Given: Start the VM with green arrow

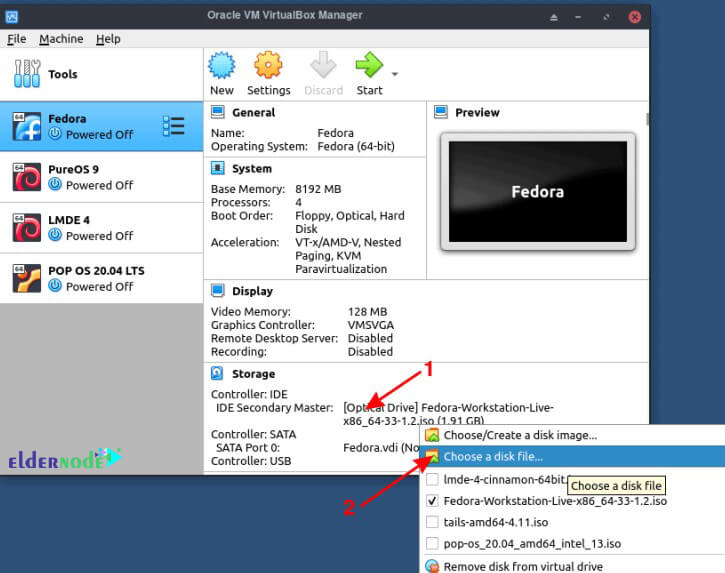Looking at the screenshot, I should [369, 65].
